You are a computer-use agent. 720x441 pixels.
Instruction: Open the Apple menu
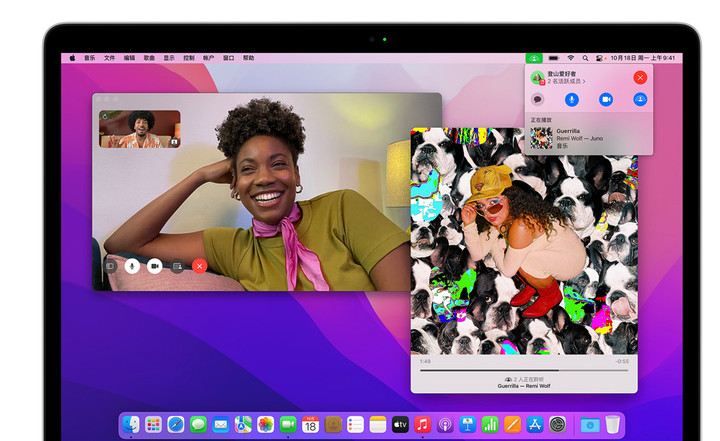[72, 58]
